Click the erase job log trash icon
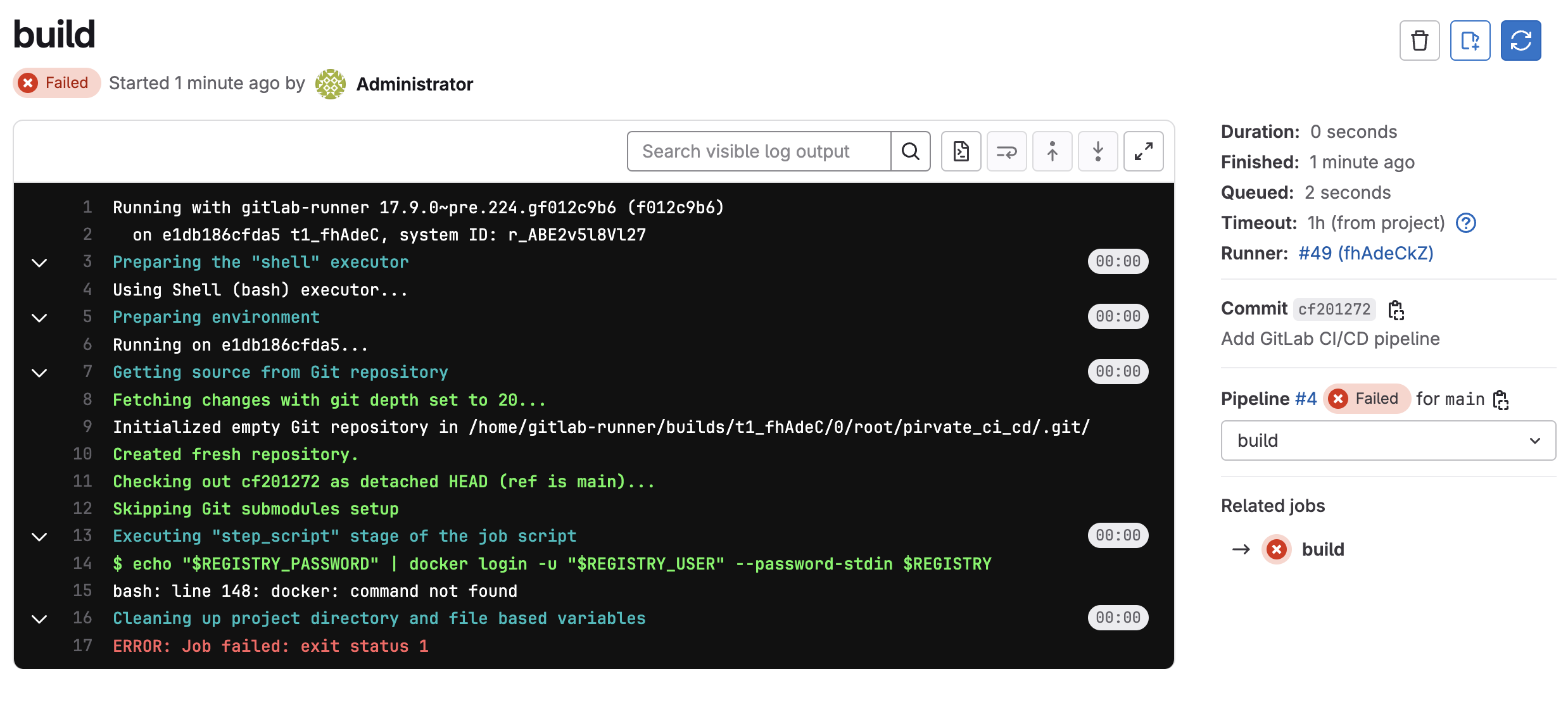The width and height of the screenshot is (1568, 705). (1419, 41)
